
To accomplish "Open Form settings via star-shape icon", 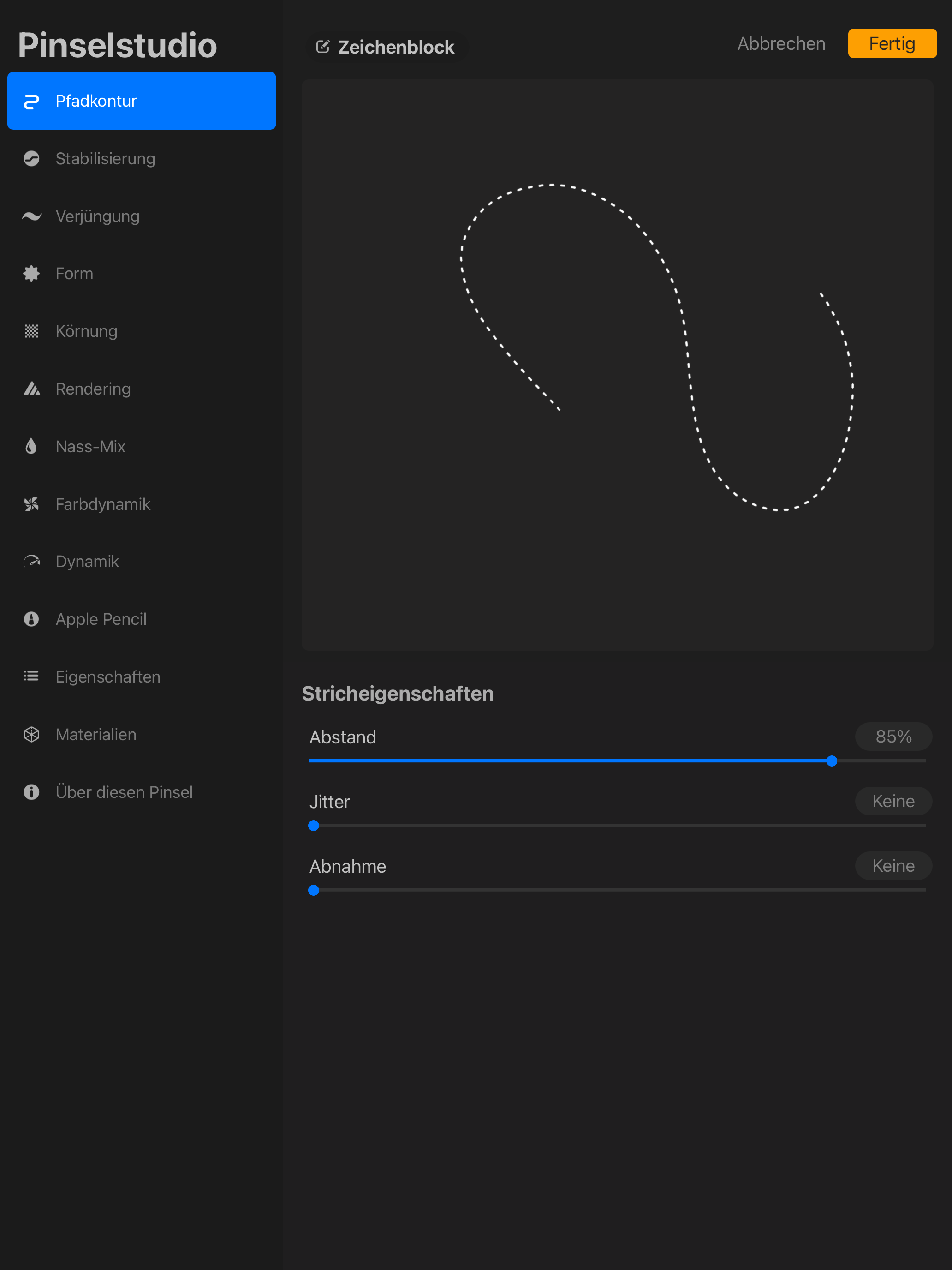I will [31, 273].
